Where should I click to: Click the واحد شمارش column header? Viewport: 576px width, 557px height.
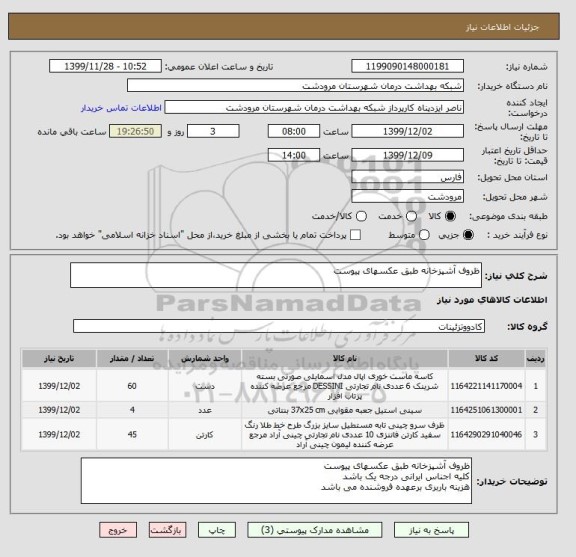pos(205,359)
